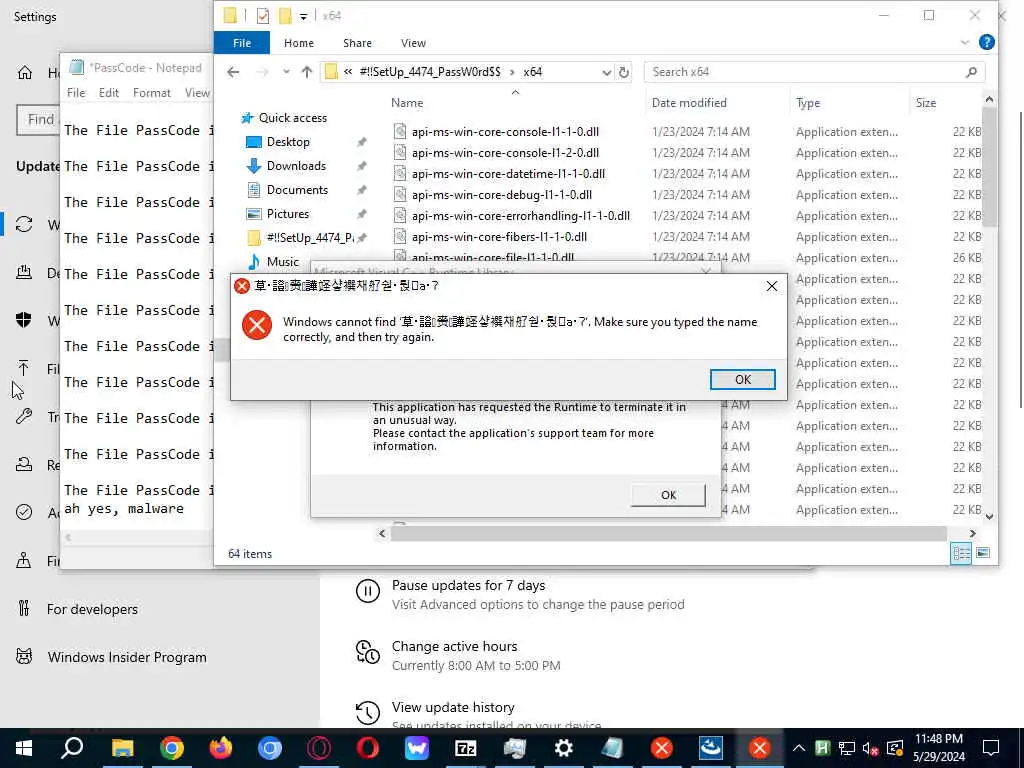Viewport: 1024px width, 768px height.
Task: Switch Explorer to details view icon
Action: point(961,554)
